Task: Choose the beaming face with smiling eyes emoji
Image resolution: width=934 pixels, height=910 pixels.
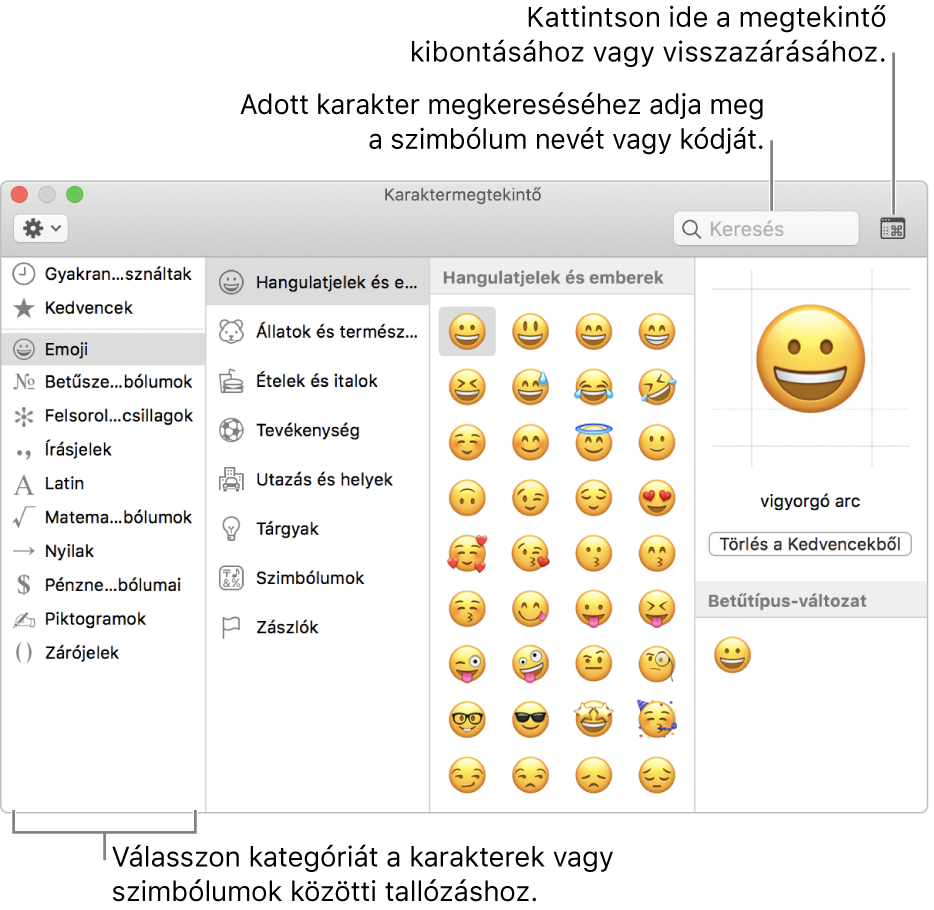Action: coord(657,331)
